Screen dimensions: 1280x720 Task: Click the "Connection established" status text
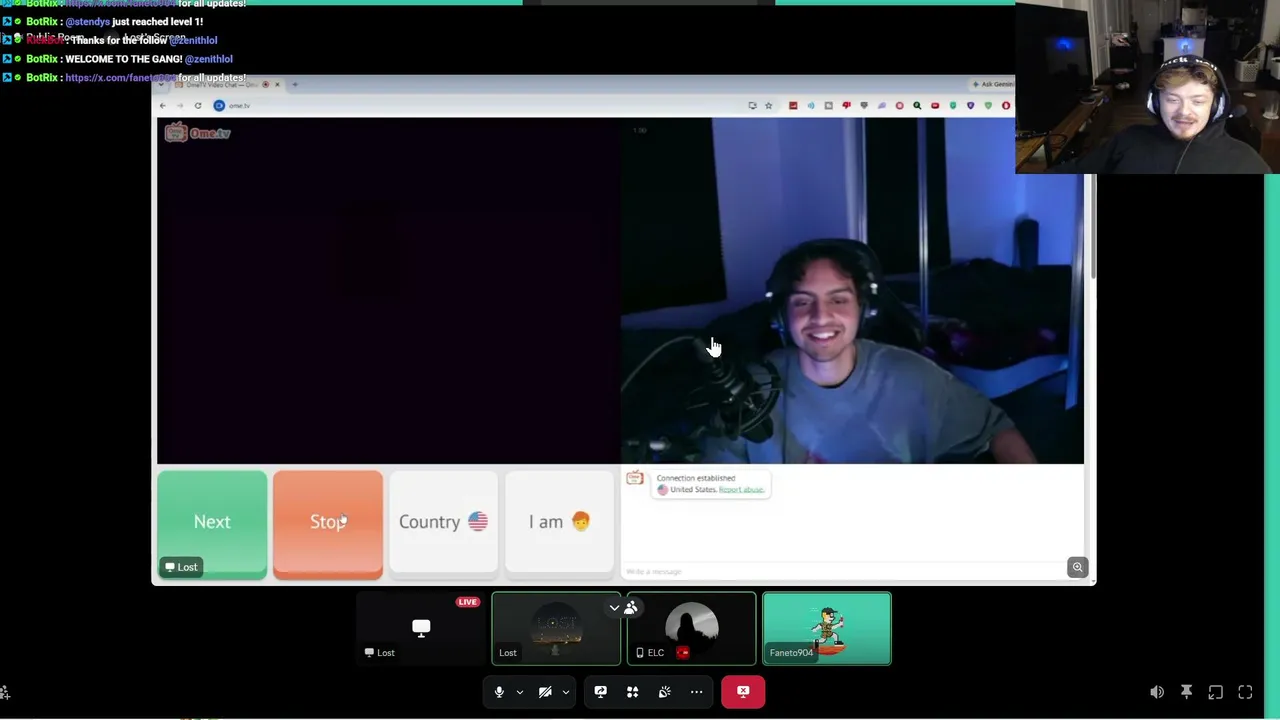pos(695,478)
